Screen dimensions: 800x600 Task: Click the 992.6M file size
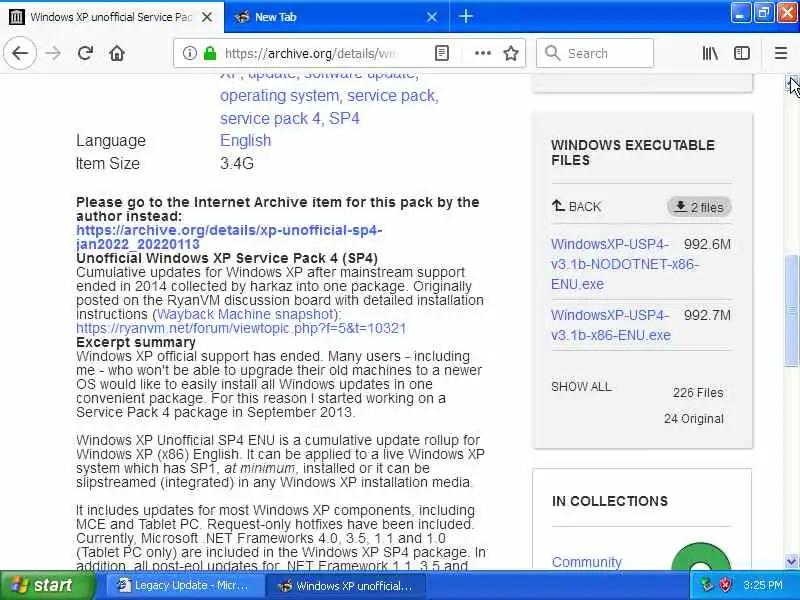click(x=707, y=244)
